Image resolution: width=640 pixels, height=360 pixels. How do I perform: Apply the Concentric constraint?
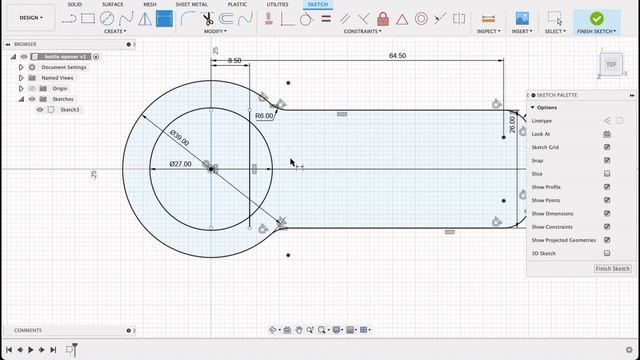tap(421, 19)
